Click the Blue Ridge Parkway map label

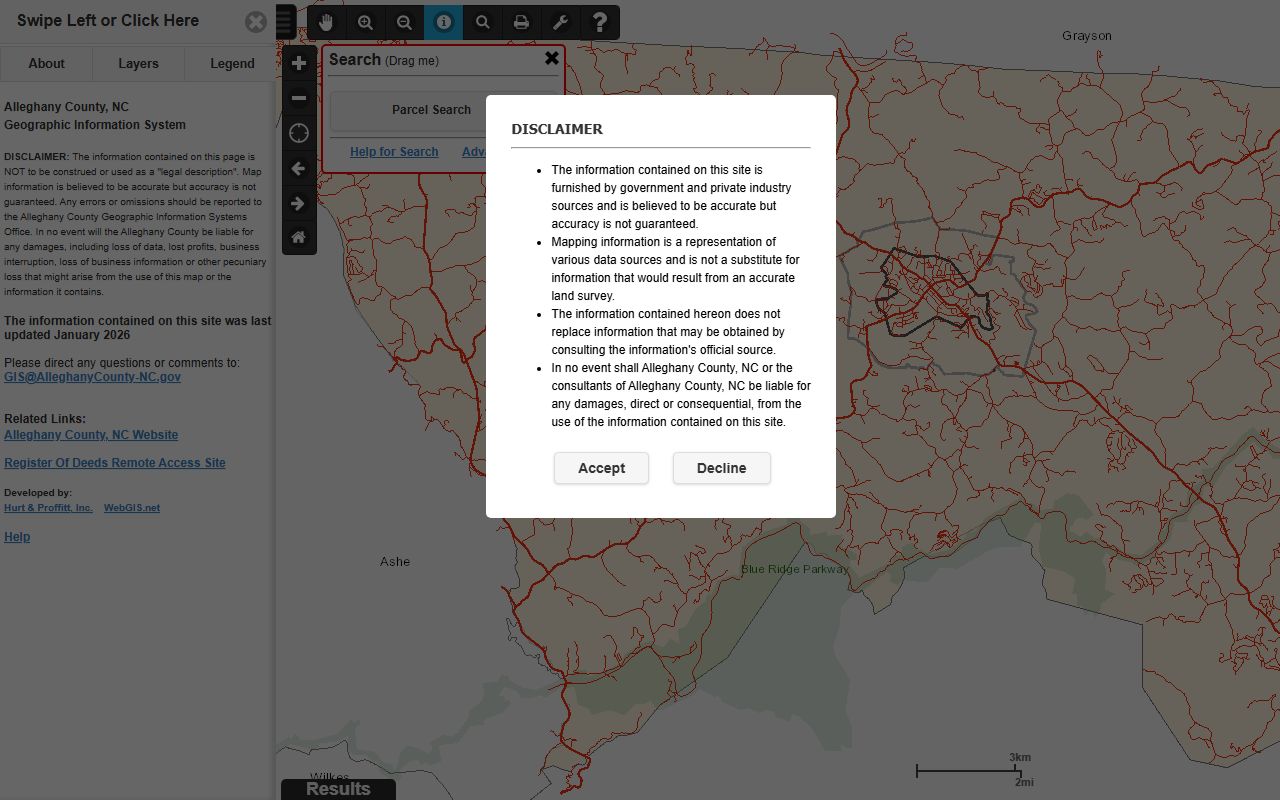tap(795, 569)
